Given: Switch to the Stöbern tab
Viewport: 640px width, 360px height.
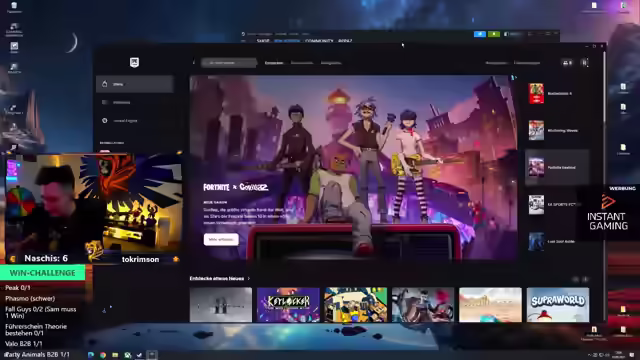Looking at the screenshot, I should click(x=302, y=63).
